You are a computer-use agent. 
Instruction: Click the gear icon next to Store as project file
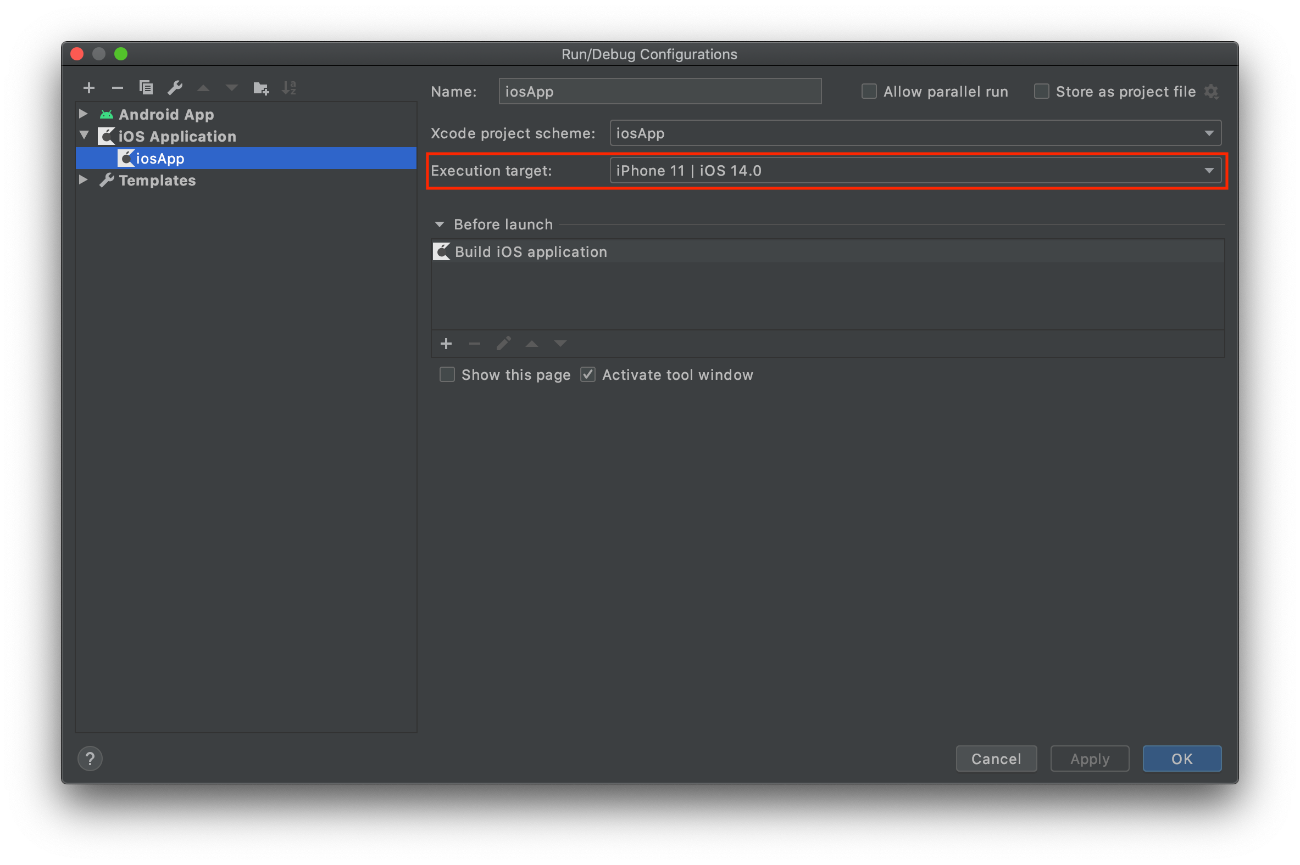(x=1211, y=92)
